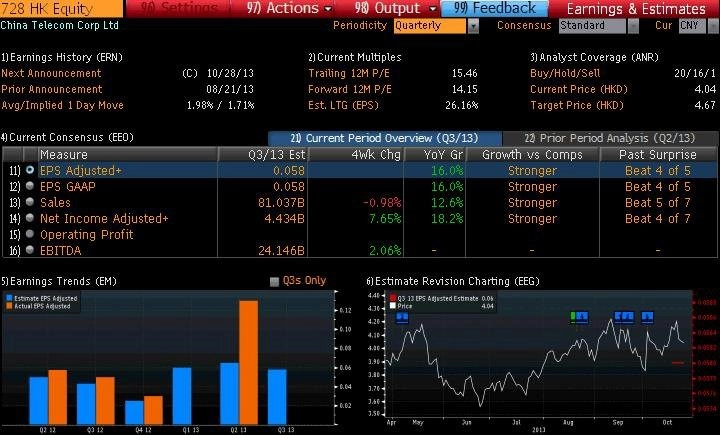Viewport: 720px width, 435px height.
Task: Click the 728 HK Equity ticker field
Action: pyautogui.click(x=61, y=8)
